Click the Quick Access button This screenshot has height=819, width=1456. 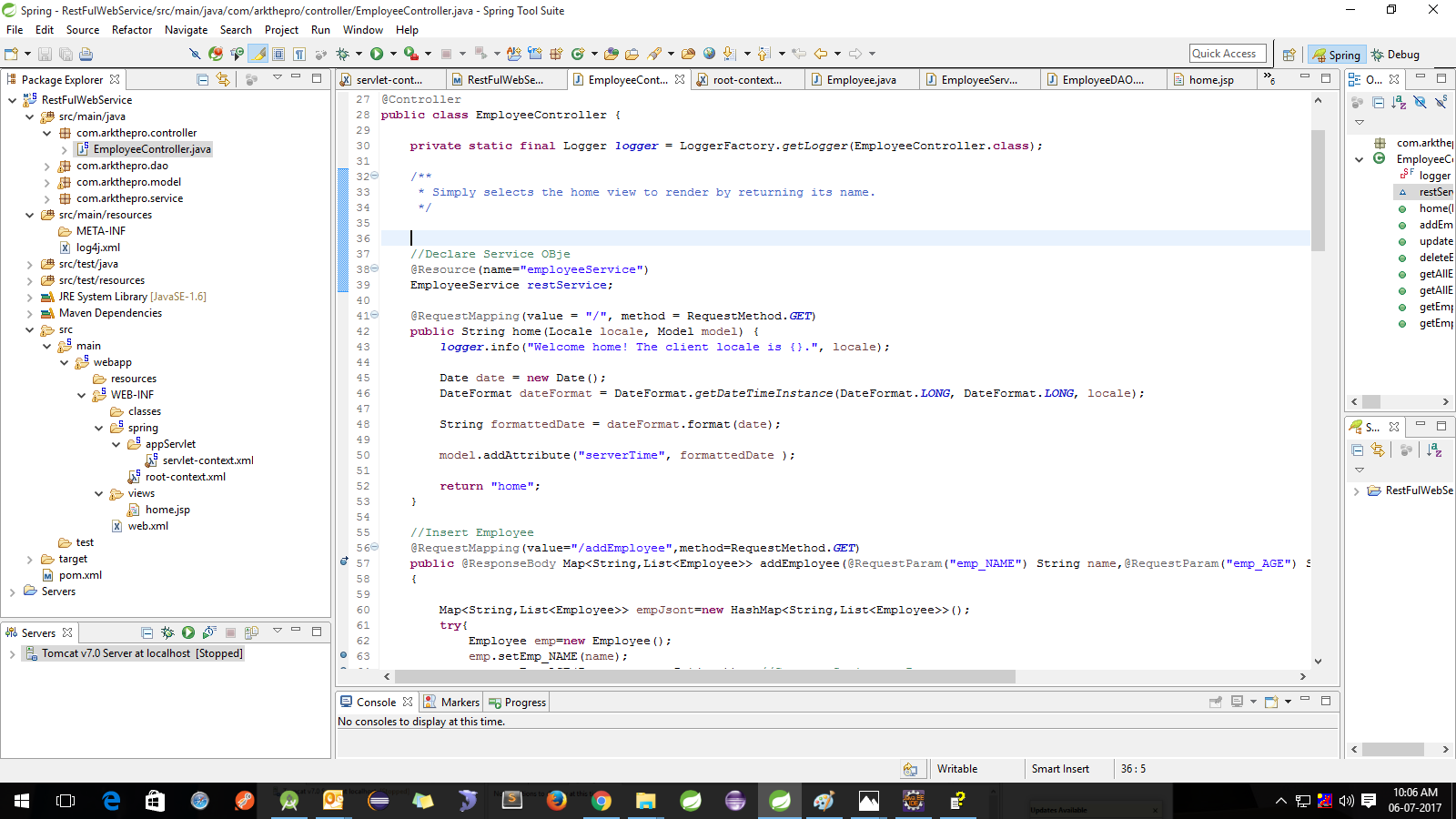tap(1227, 53)
